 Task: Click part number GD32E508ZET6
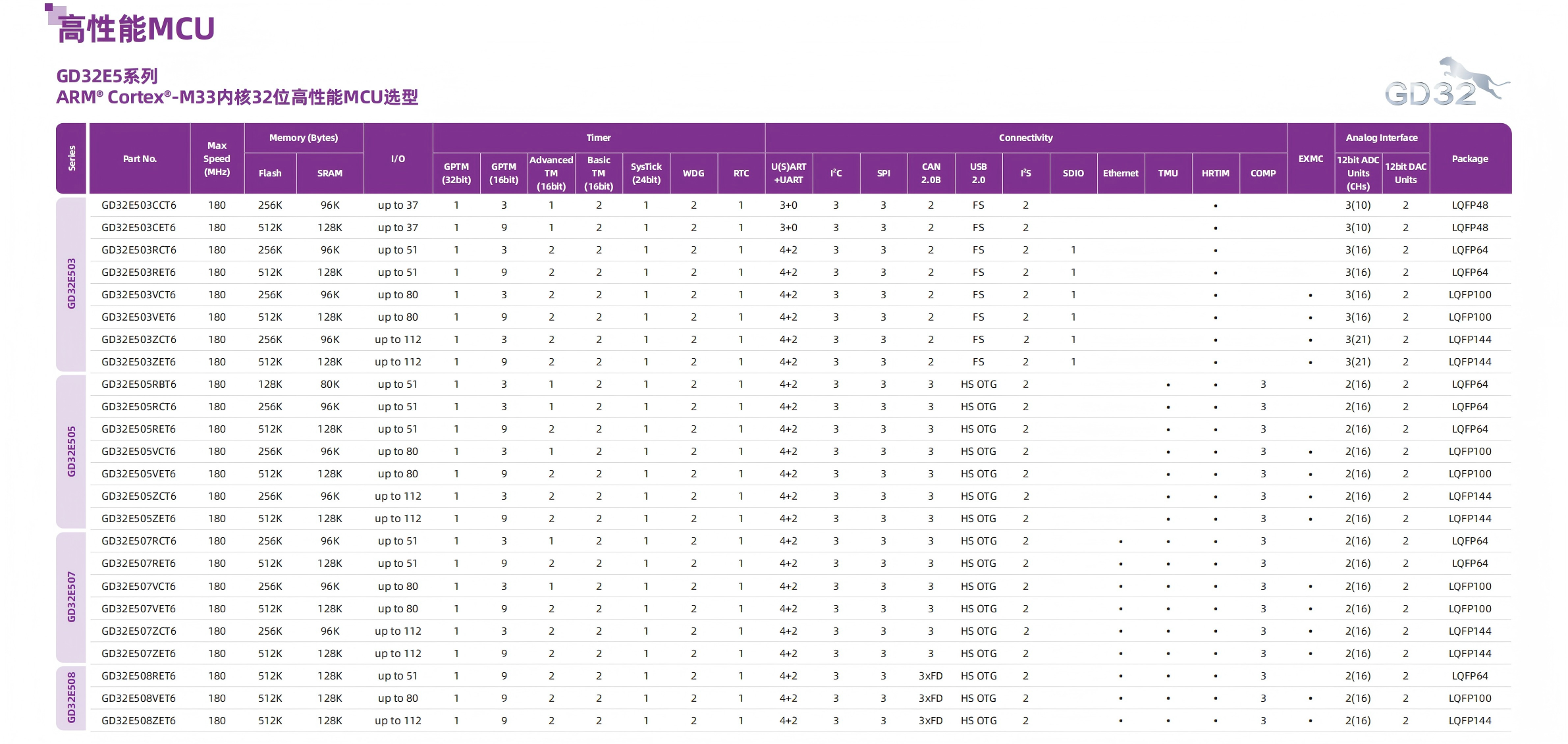(139, 721)
